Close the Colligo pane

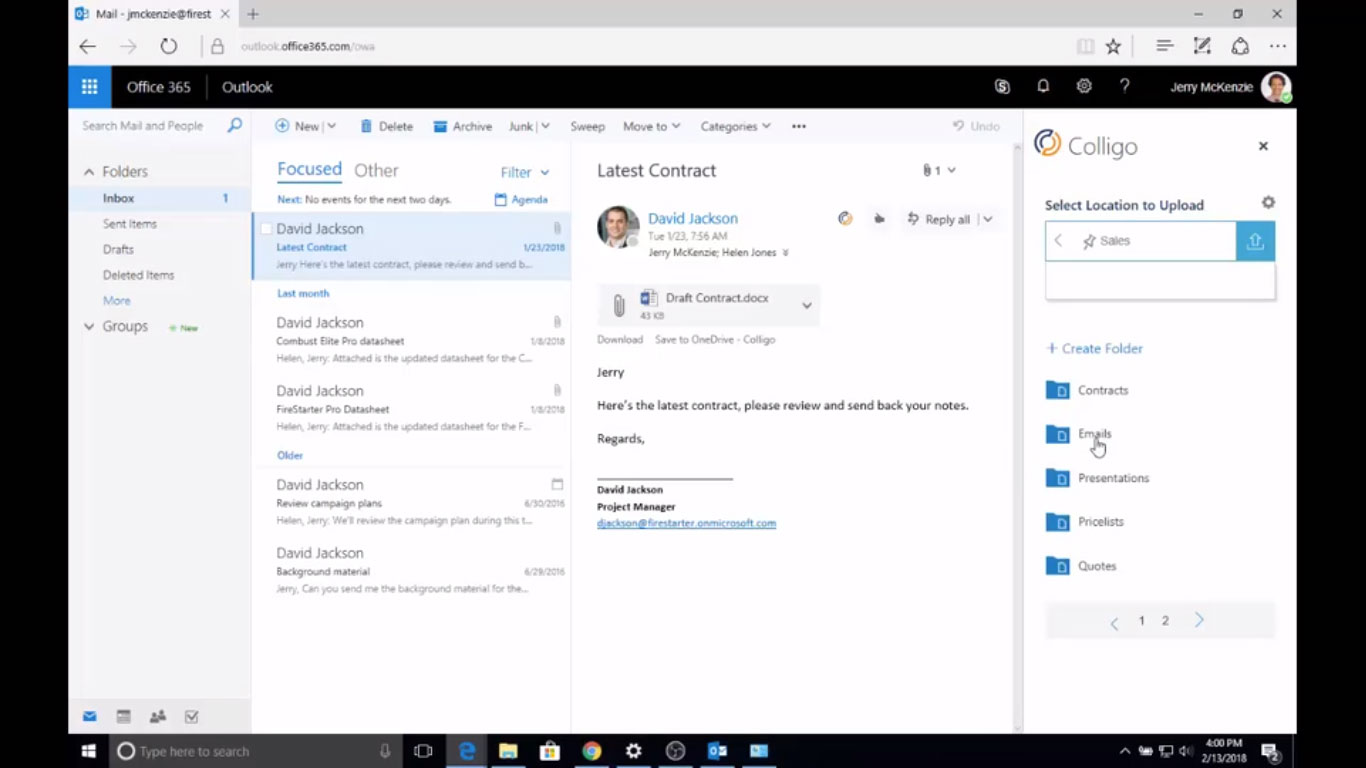[x=1263, y=146]
